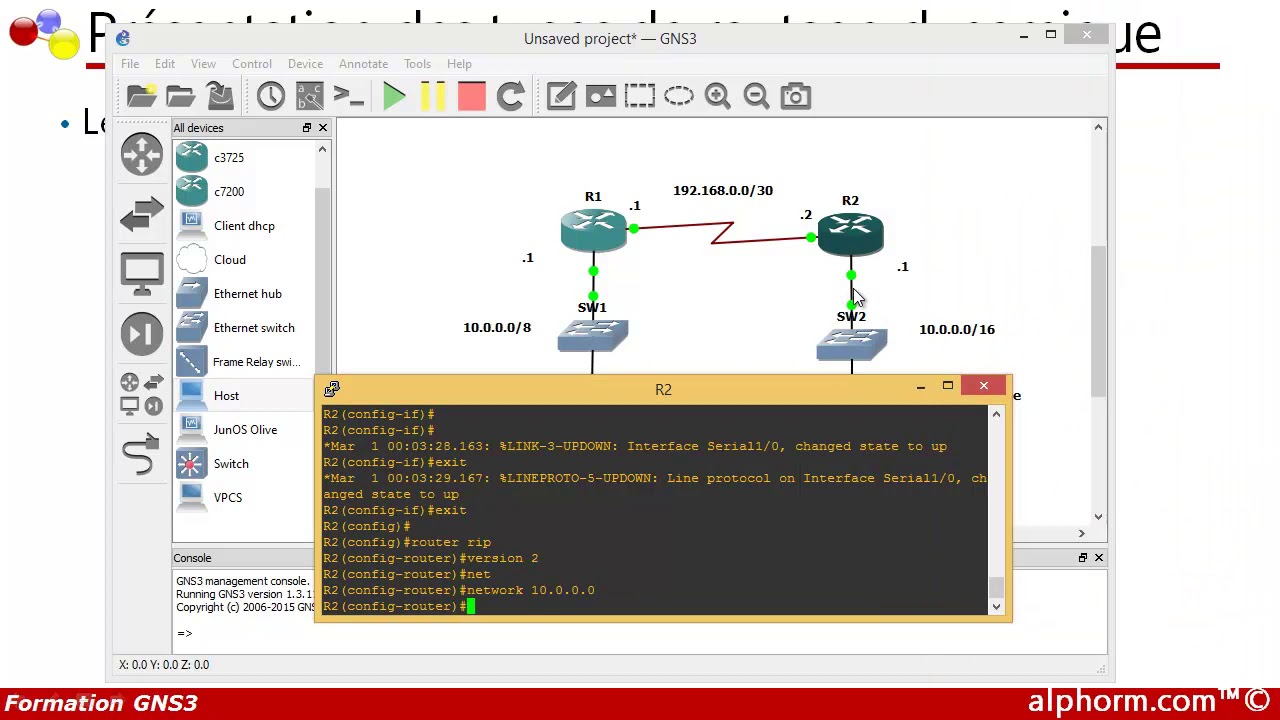
Task: Open the Device menu
Action: point(305,64)
